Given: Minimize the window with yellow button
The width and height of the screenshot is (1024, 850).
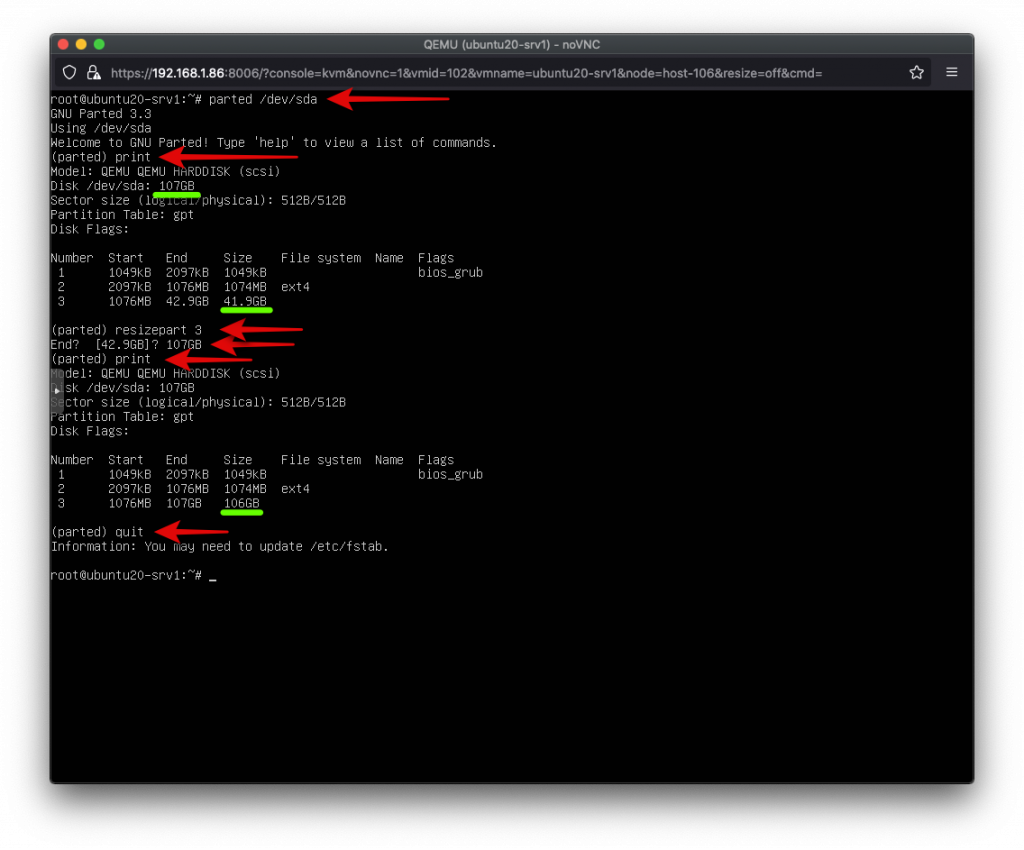Looking at the screenshot, I should coord(81,44).
